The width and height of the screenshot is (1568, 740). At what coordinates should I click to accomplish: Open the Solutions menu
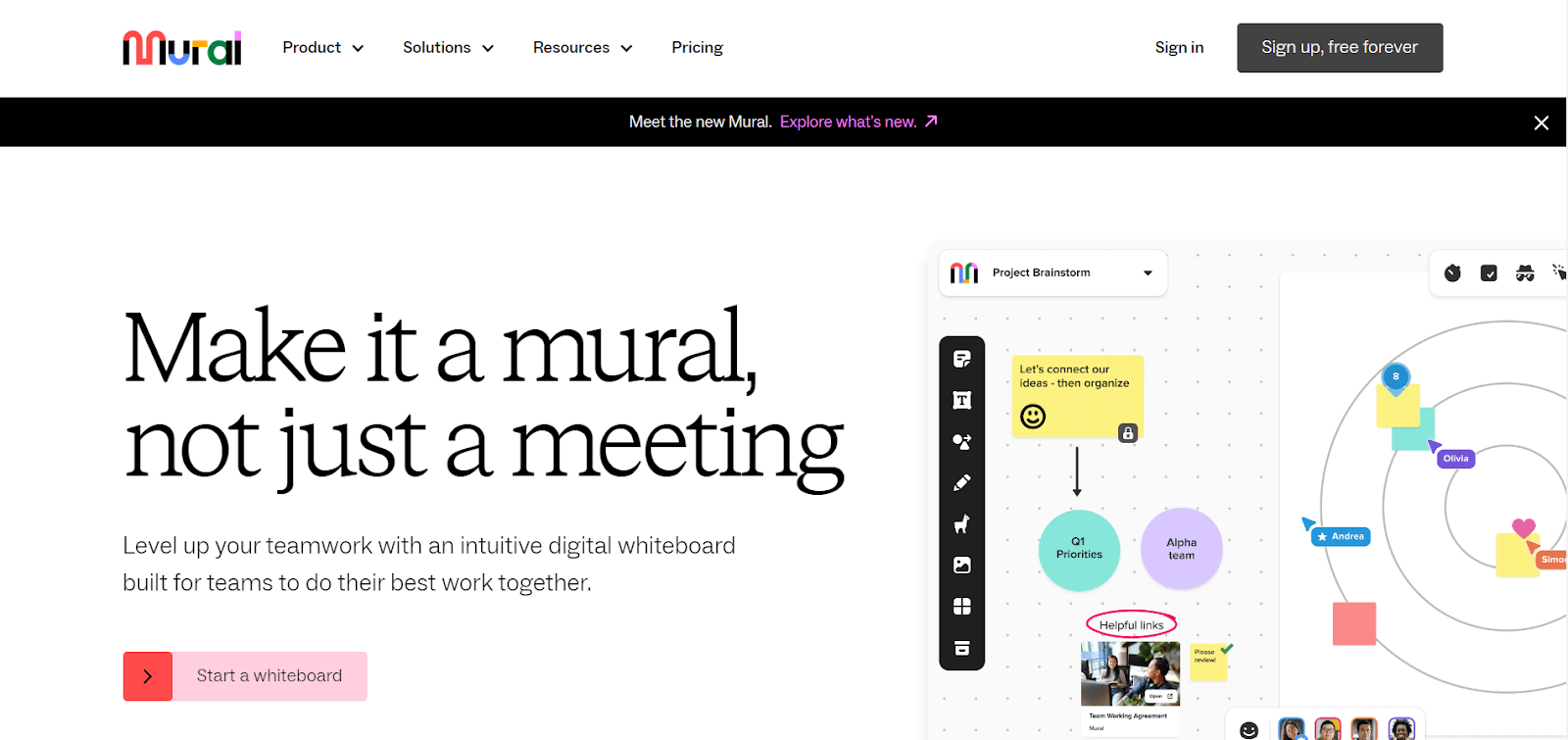pos(448,47)
